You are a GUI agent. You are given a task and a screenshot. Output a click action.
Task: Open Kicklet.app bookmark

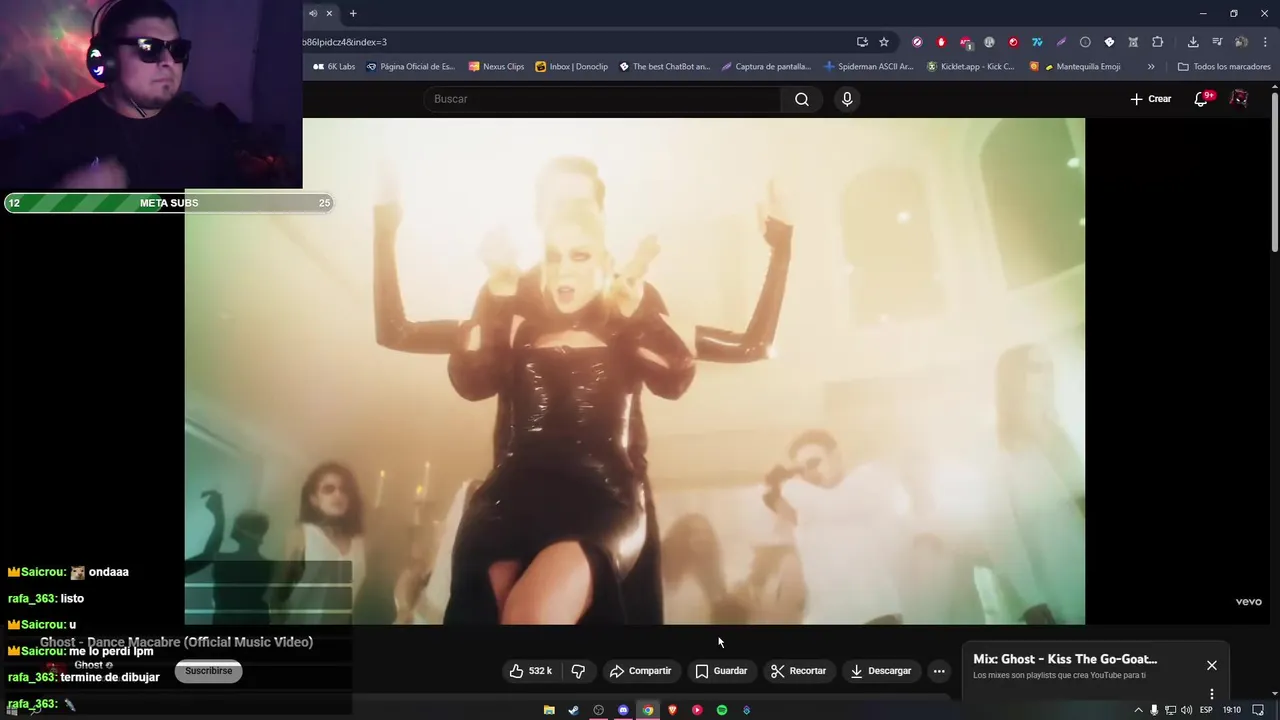pyautogui.click(x=970, y=67)
